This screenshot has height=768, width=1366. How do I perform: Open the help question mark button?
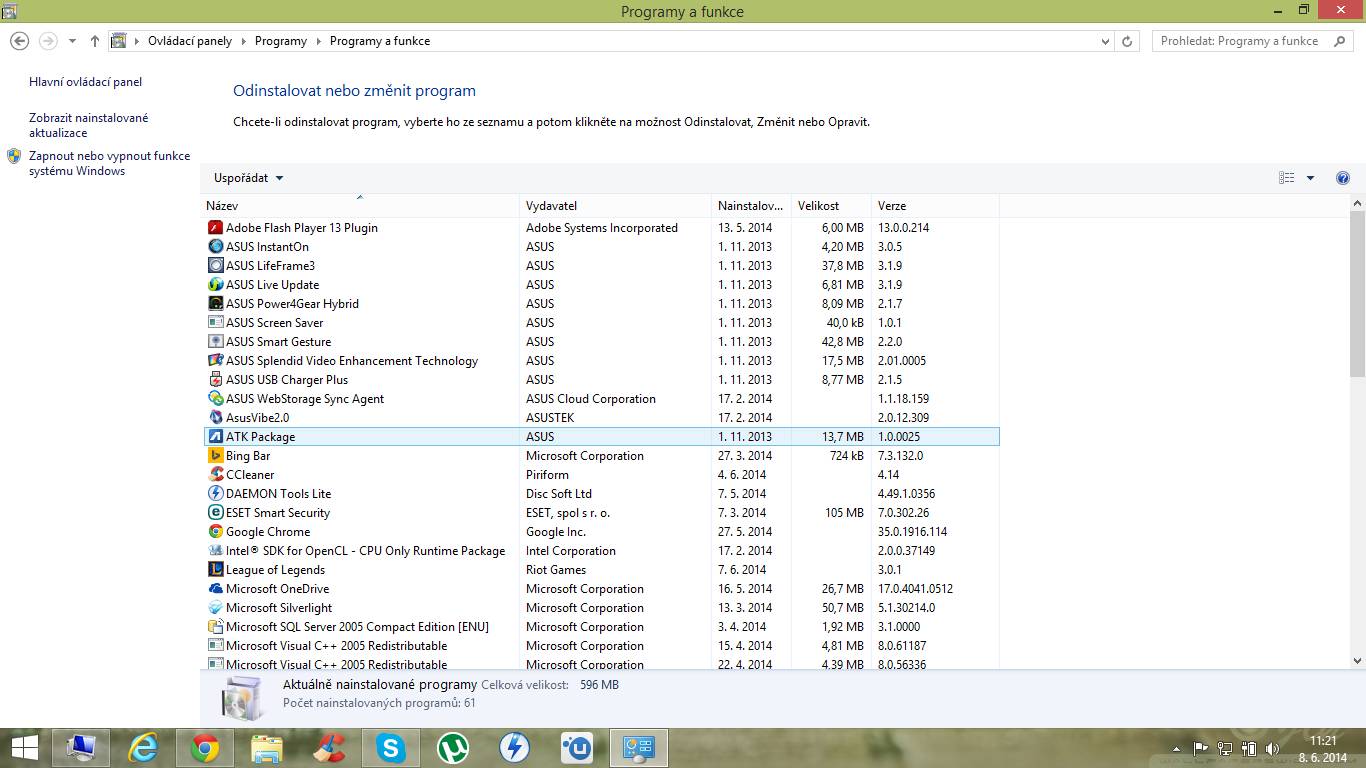point(1343,178)
